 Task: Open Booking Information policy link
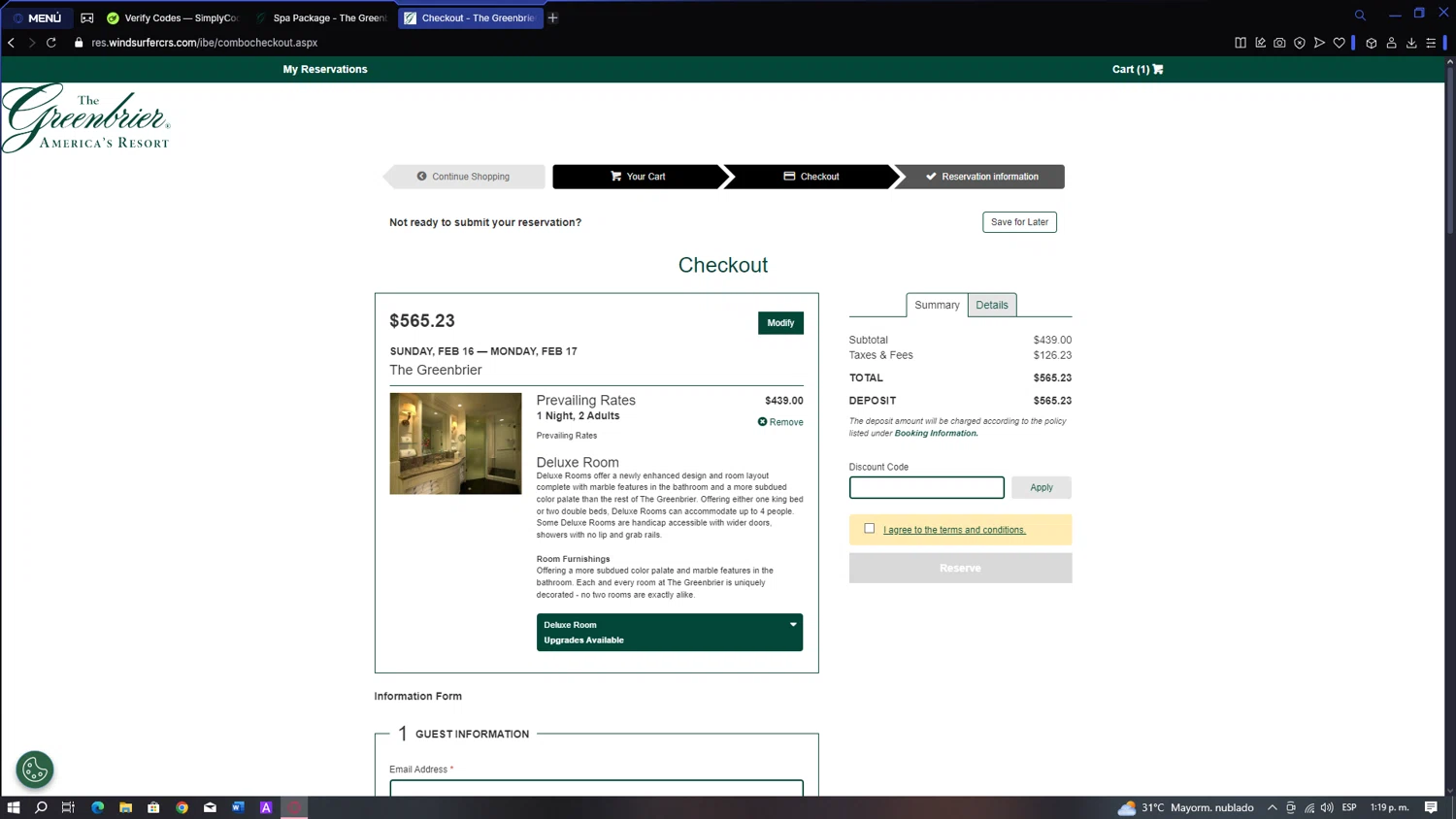[936, 433]
